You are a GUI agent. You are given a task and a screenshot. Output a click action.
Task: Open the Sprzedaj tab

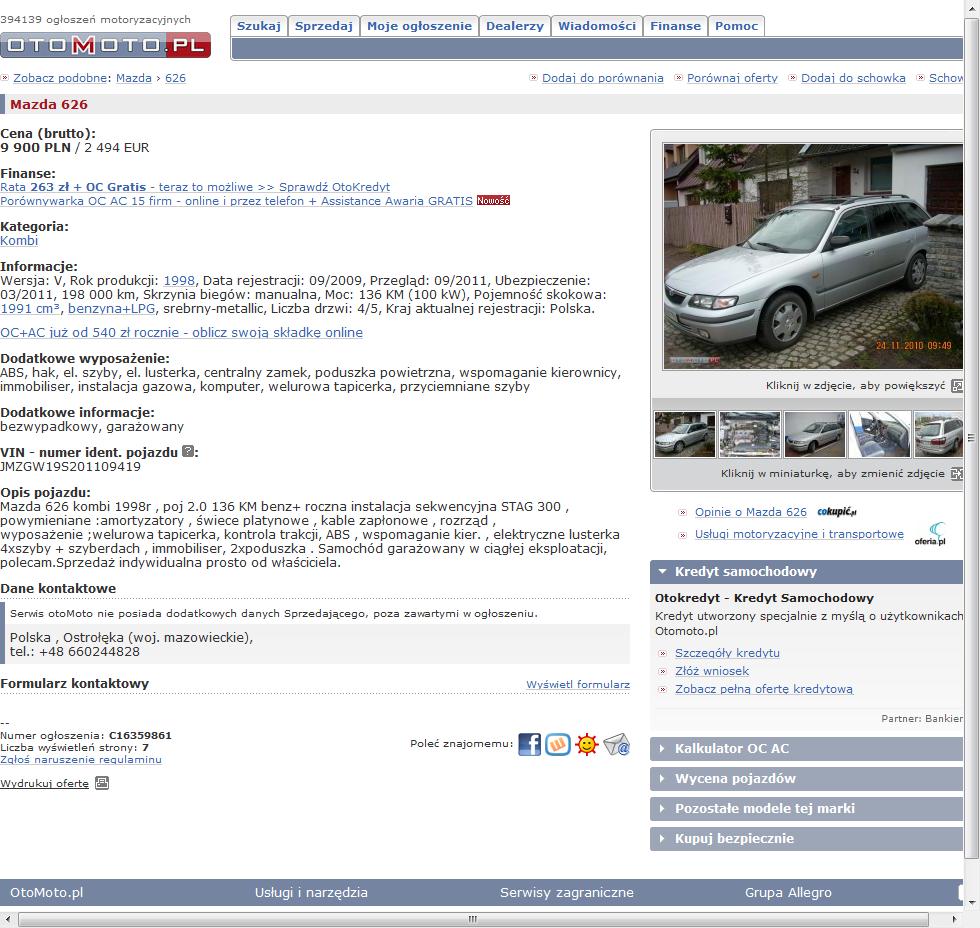coord(324,26)
